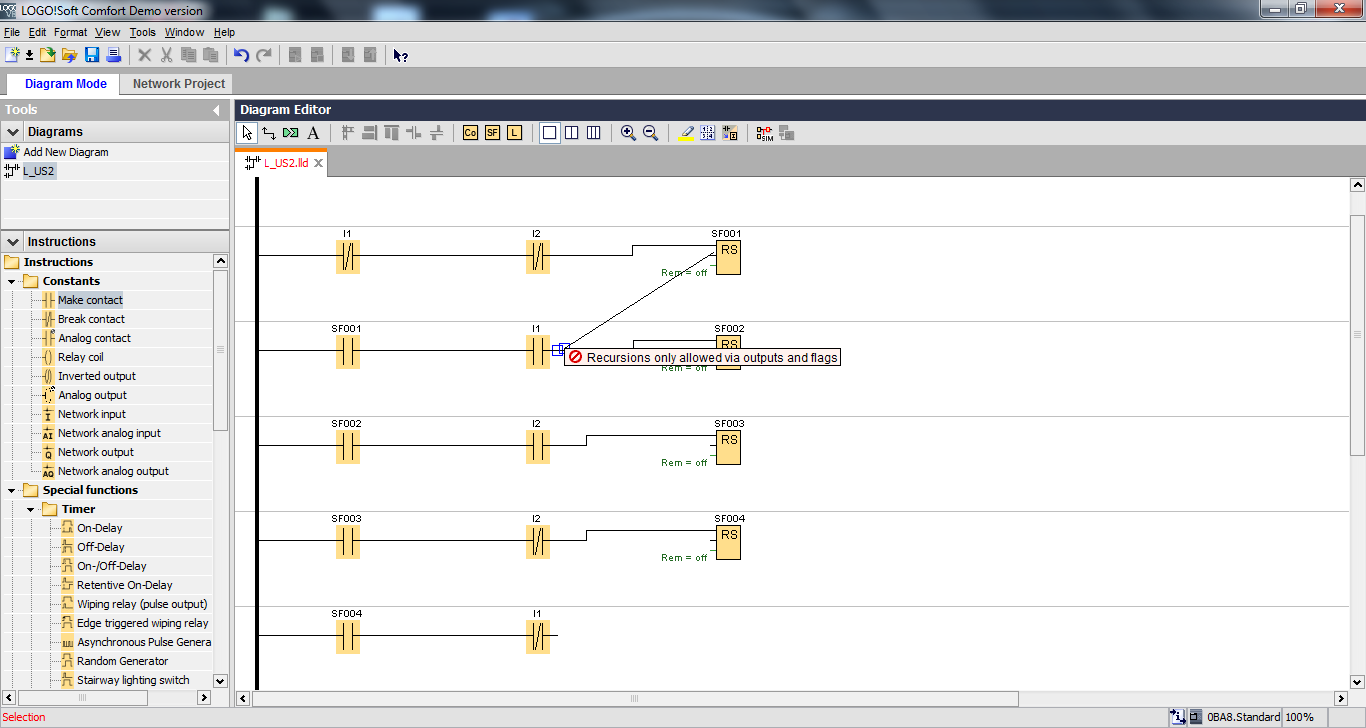
Task: Choose the Selection arrow tool
Action: 247,132
